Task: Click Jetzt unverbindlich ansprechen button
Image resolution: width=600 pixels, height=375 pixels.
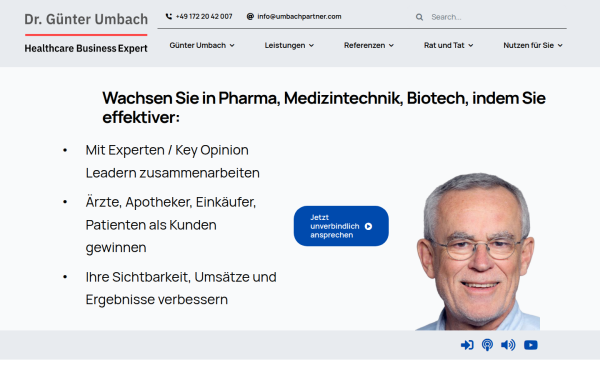Action: coord(341,226)
